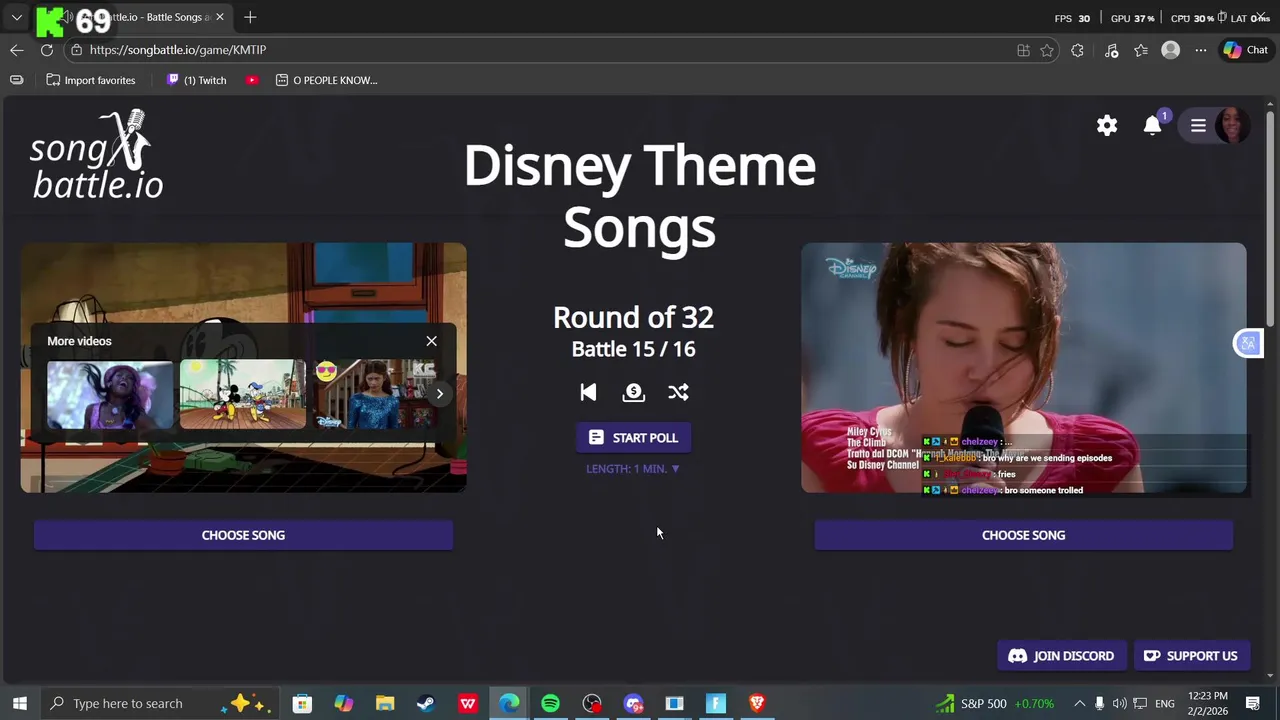
Task: Open Microsoft Store from taskbar
Action: click(x=302, y=704)
